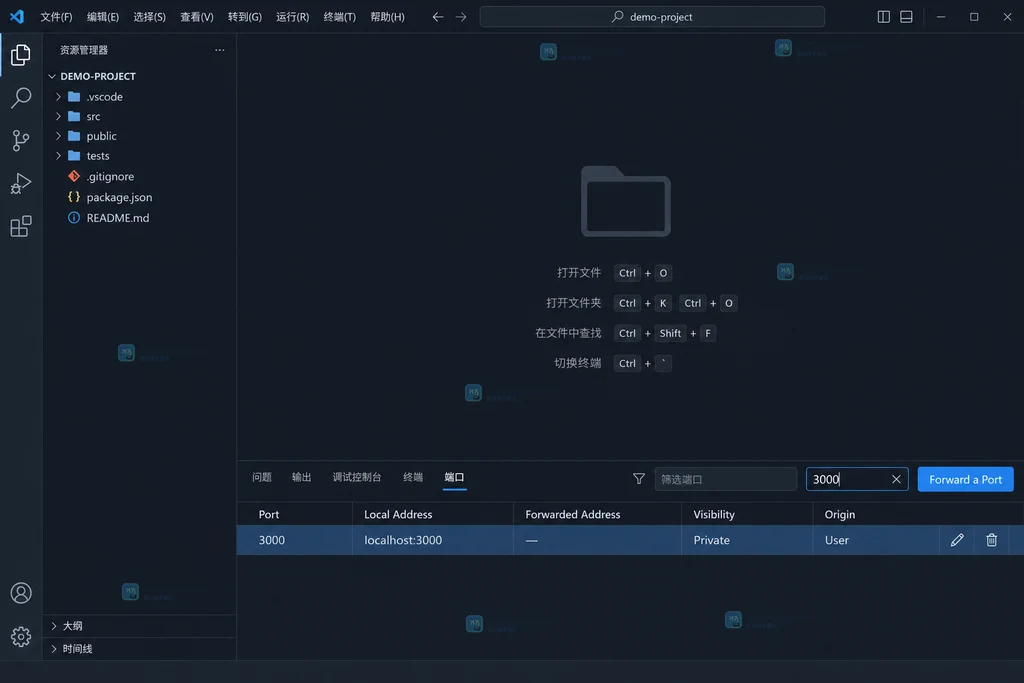Open the Explorer more actions ellipsis

coord(219,50)
